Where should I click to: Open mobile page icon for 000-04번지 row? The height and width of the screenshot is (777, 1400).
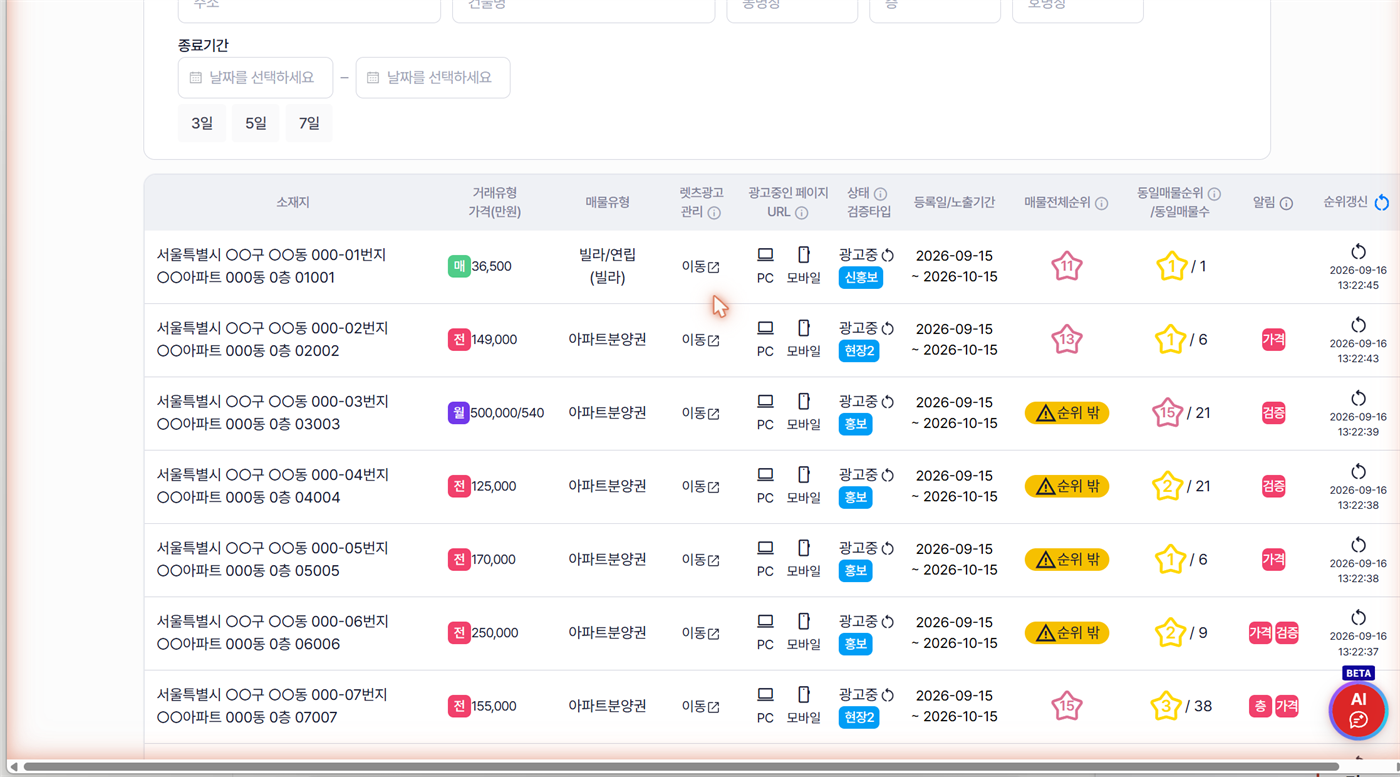803,474
